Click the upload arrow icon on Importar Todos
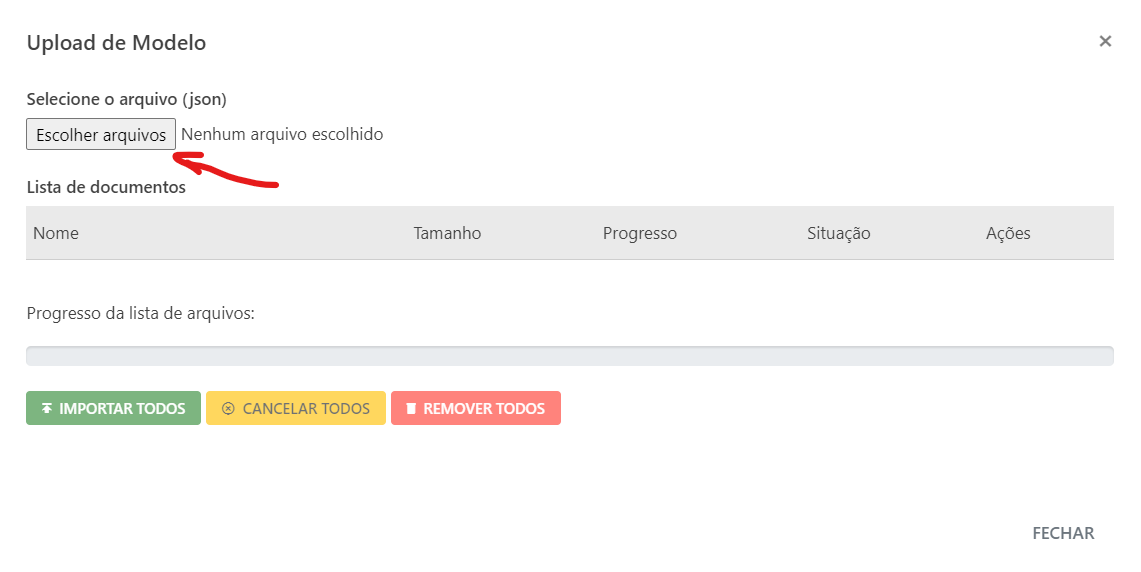 click(x=47, y=408)
